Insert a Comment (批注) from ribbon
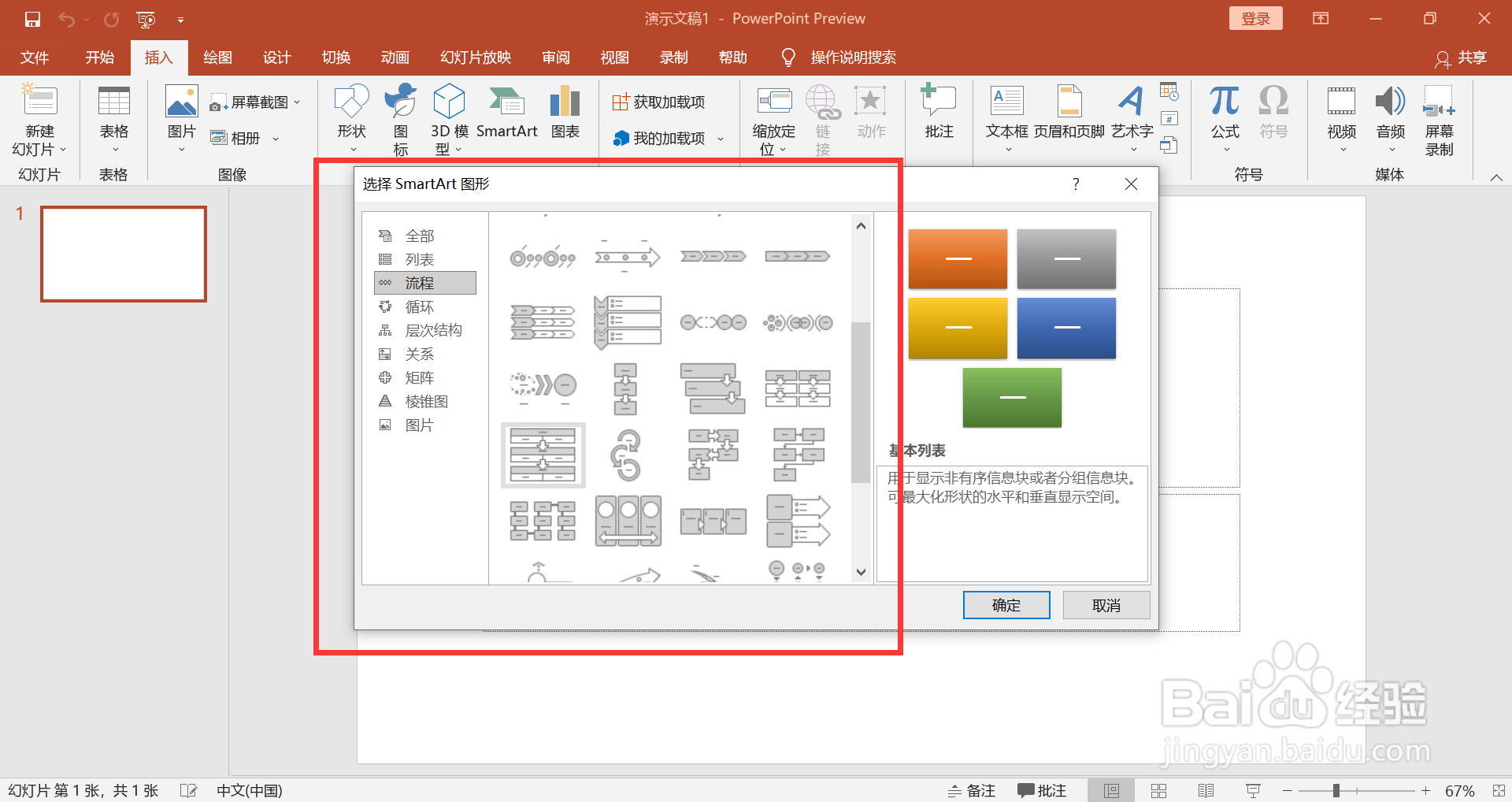Viewport: 1512px width, 802px height. pos(939,113)
